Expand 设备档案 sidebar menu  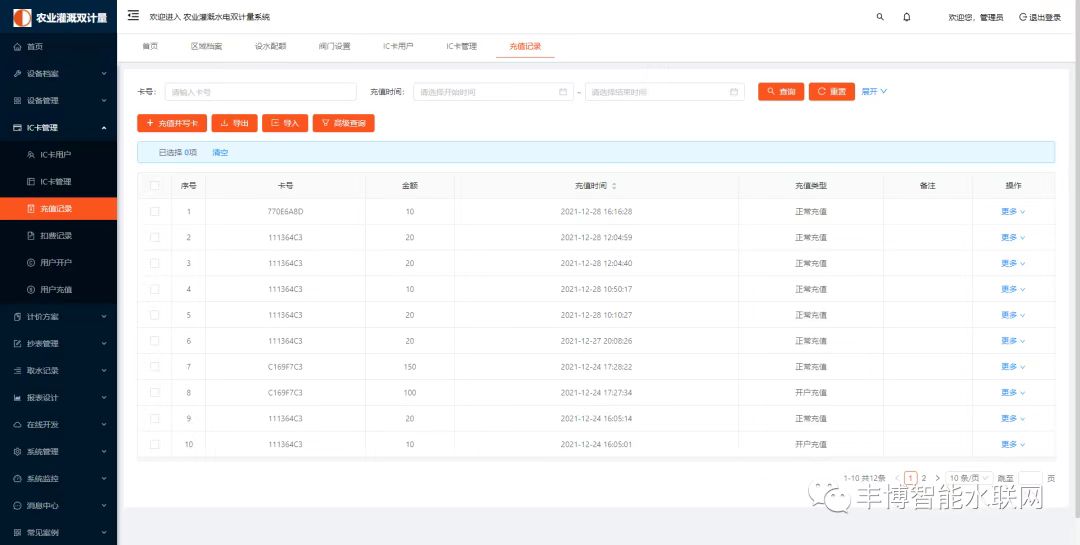[x=58, y=74]
